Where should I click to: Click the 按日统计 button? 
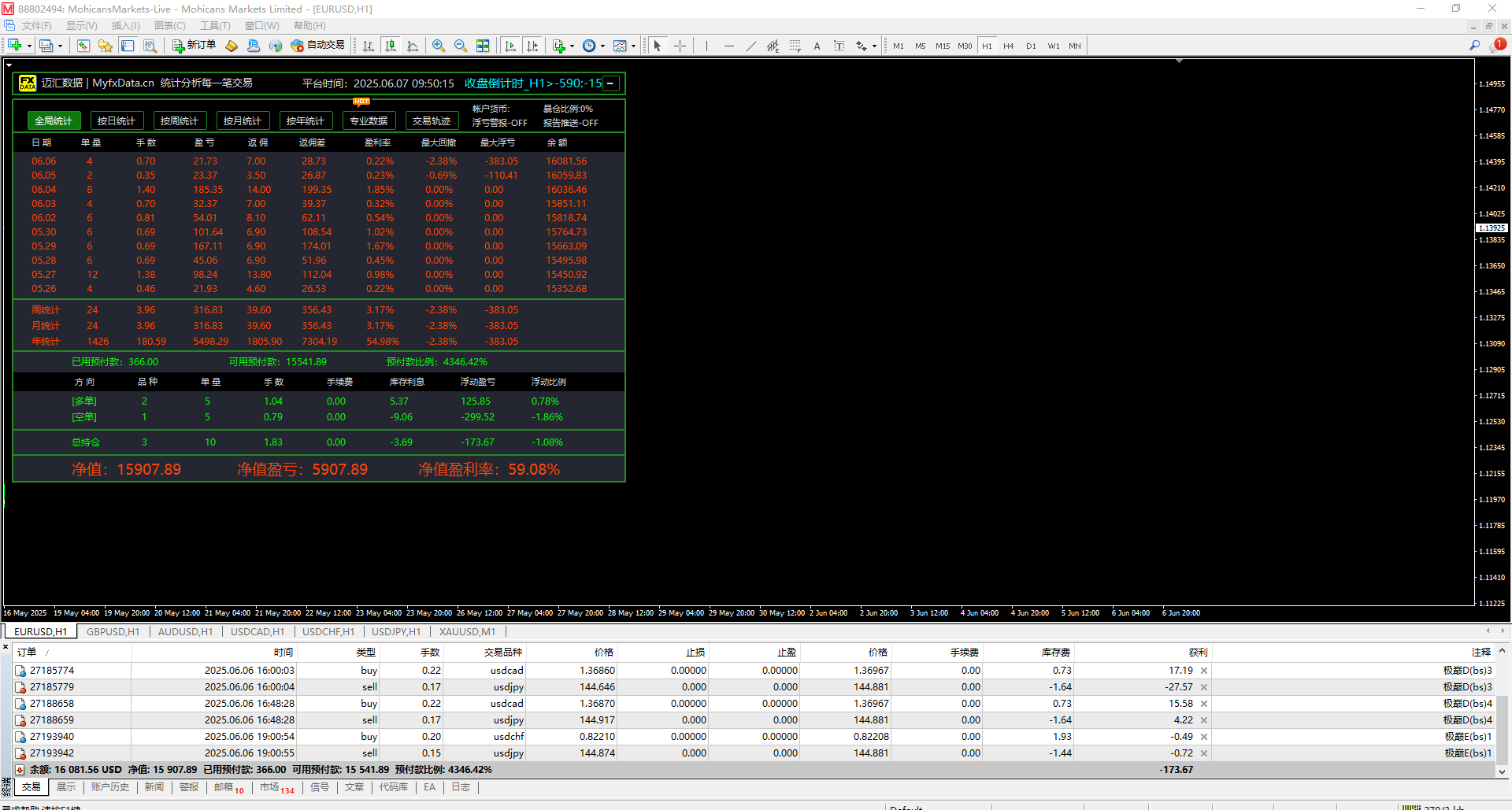coord(116,120)
